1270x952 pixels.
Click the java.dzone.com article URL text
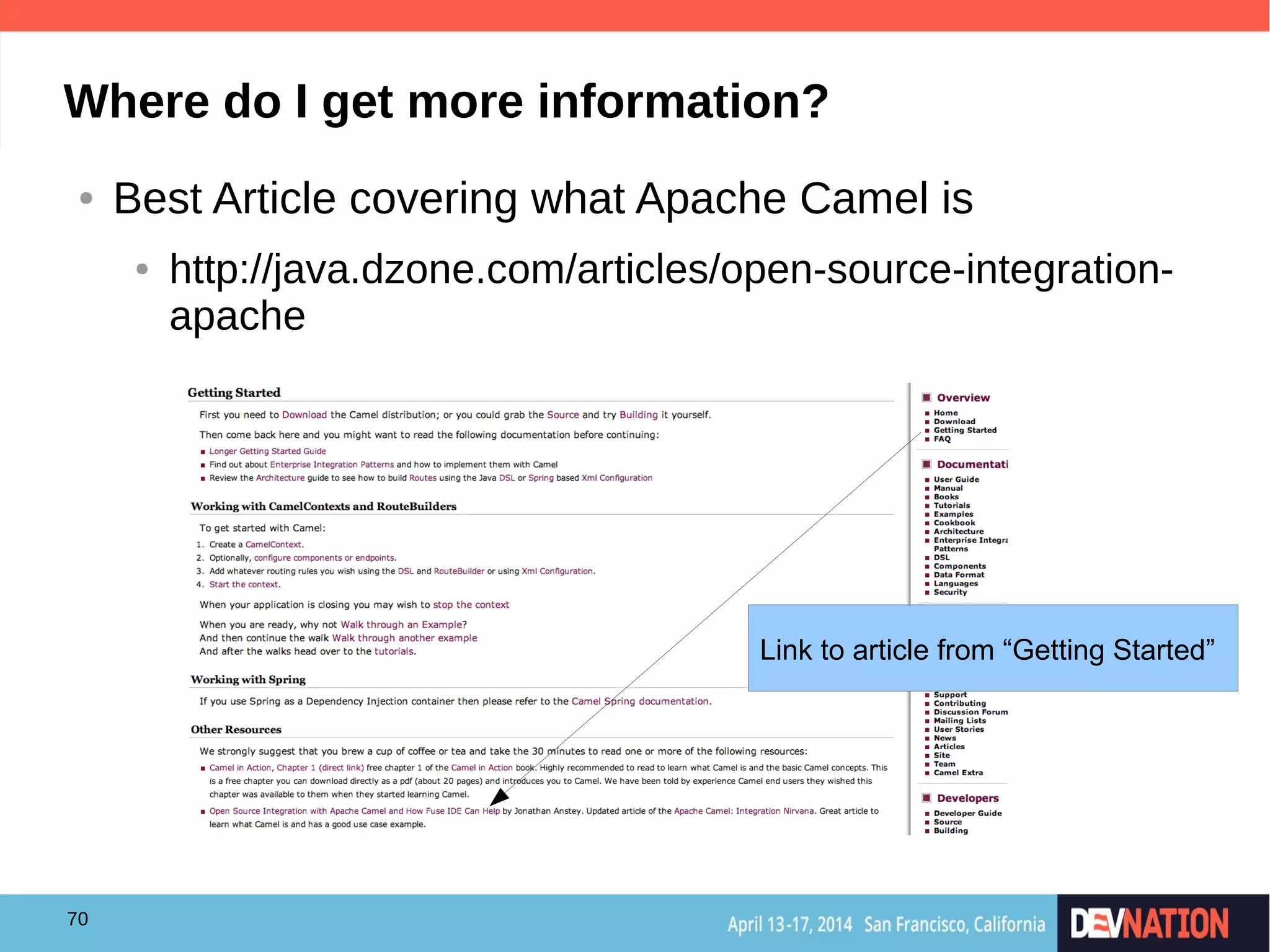671,292
